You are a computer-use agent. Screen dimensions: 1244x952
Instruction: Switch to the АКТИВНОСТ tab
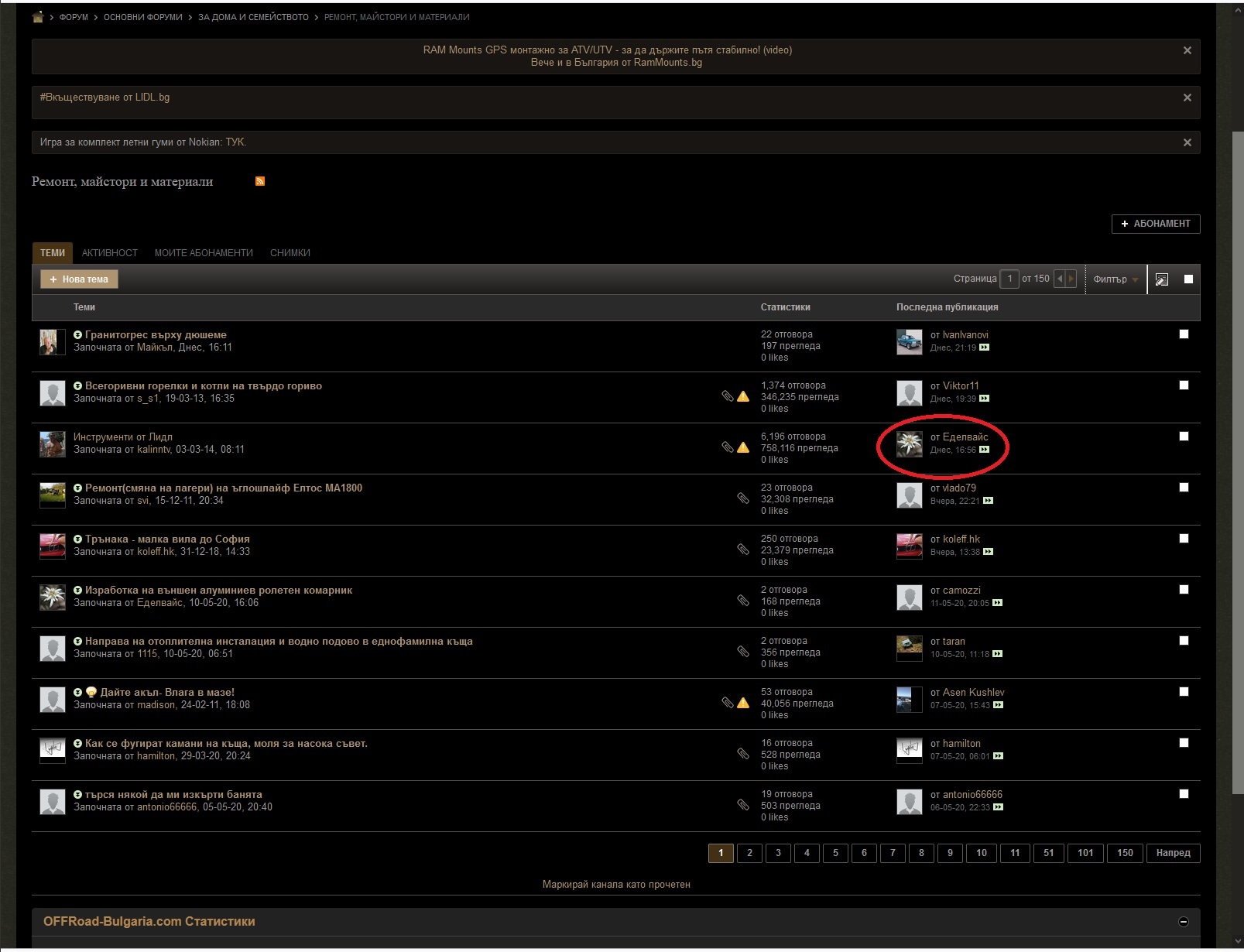click(x=110, y=253)
